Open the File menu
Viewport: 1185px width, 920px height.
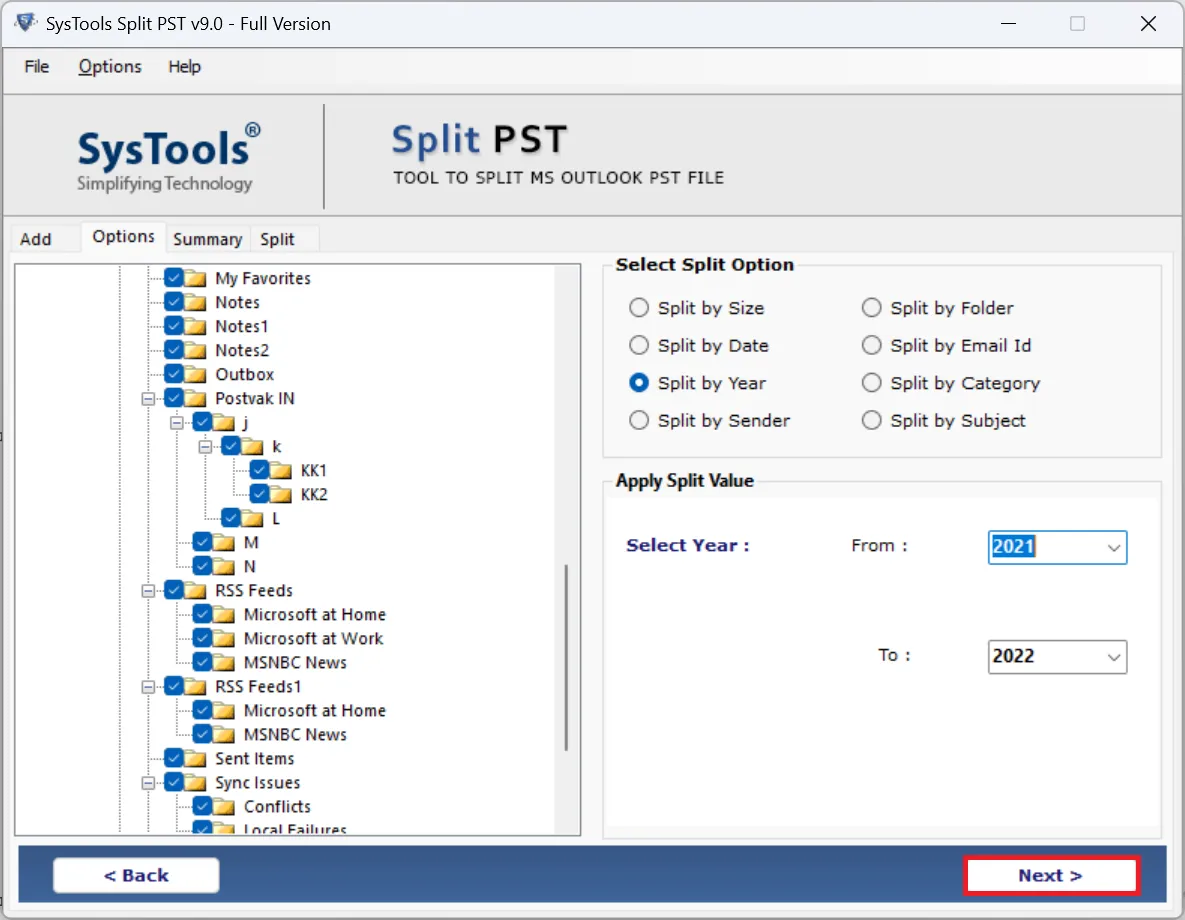pyautogui.click(x=36, y=67)
